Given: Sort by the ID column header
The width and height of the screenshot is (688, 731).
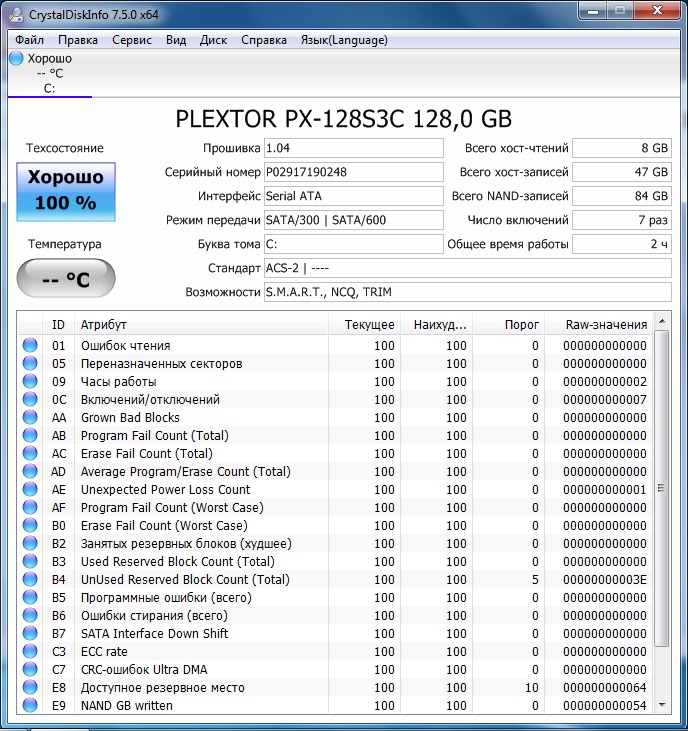Looking at the screenshot, I should click(x=58, y=324).
